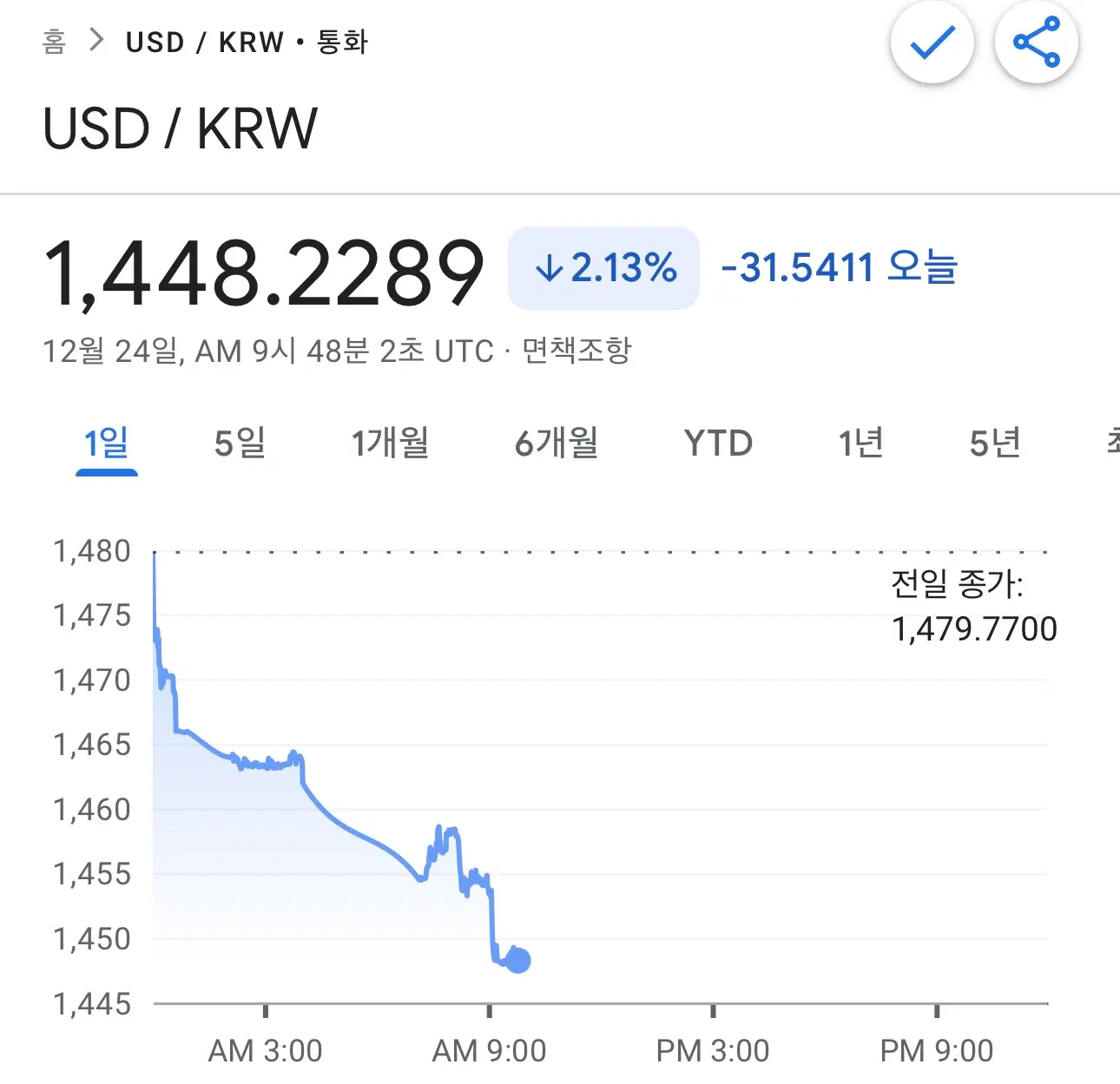Screen dimensions: 1120x1084
Task: Switch to the 5일 tab
Action: 240,443
